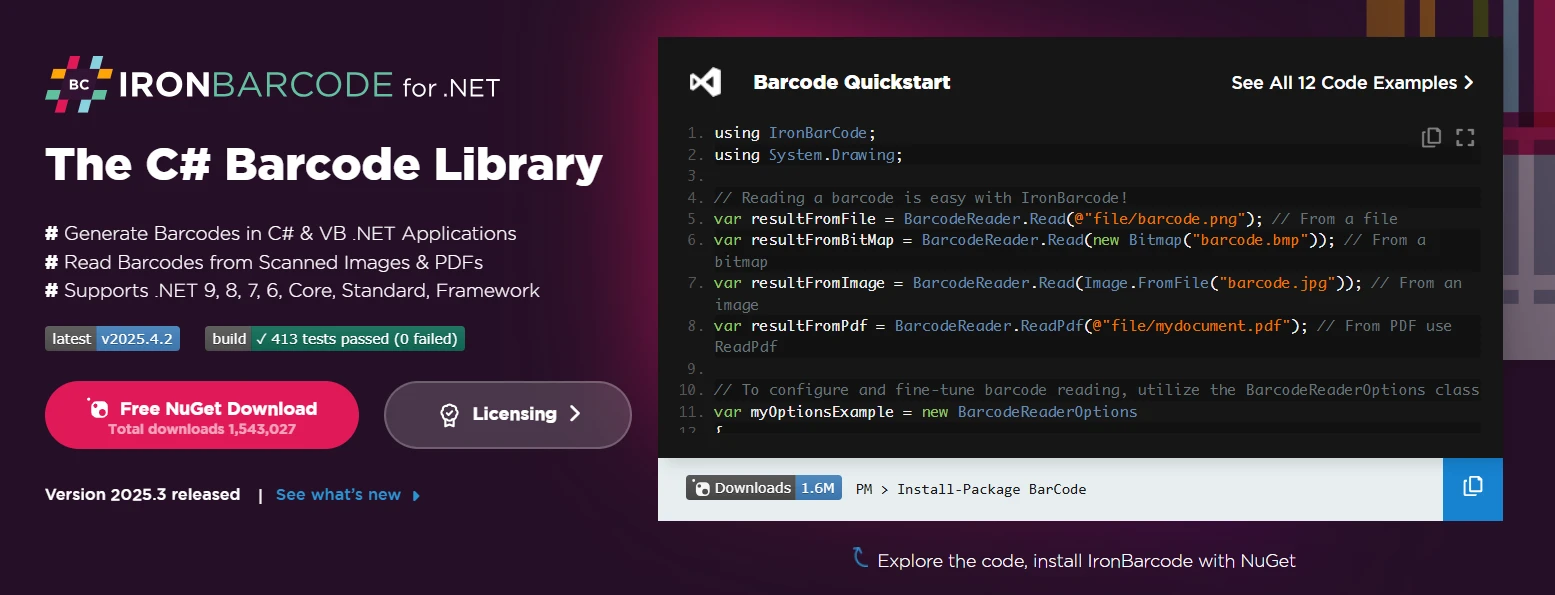Click the NuGet icon in the Downloads badge

click(x=702, y=489)
